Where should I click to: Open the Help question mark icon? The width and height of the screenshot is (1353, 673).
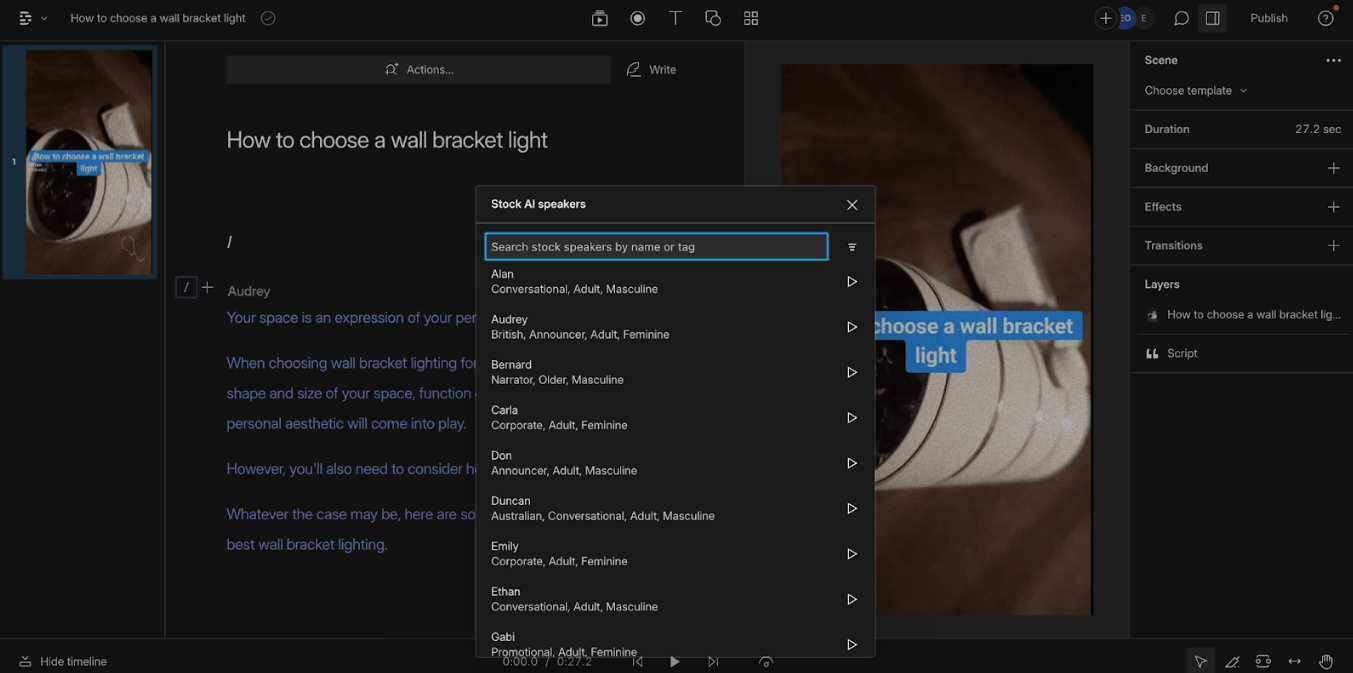[x=1325, y=18]
